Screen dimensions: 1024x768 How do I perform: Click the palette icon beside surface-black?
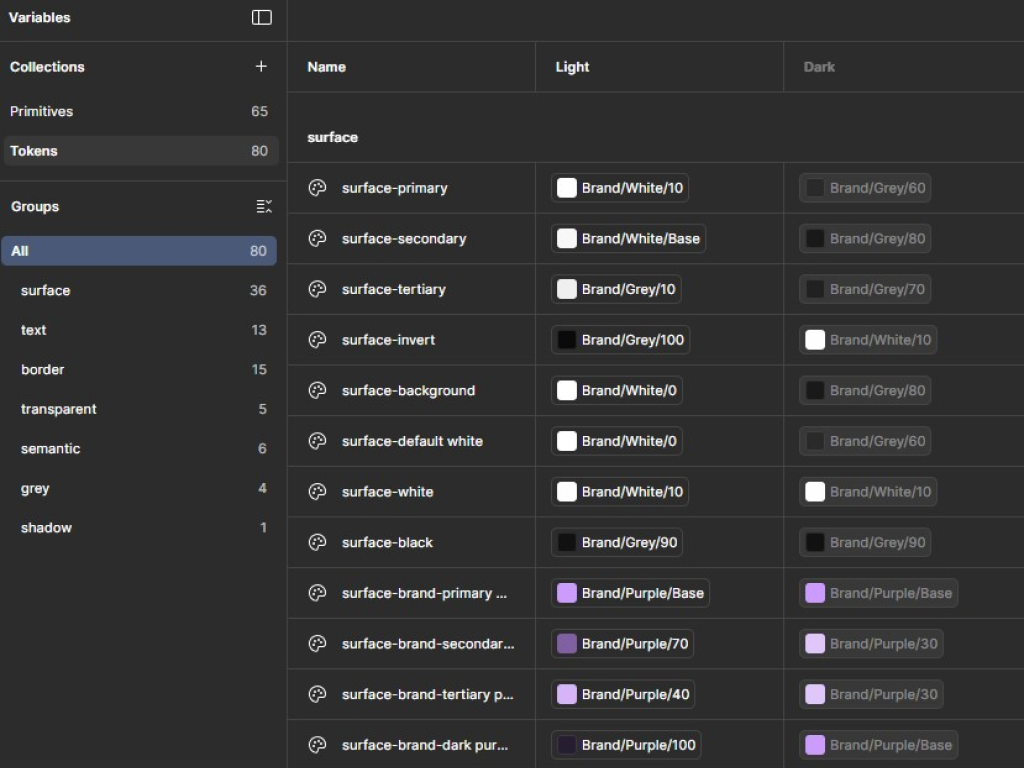317,542
